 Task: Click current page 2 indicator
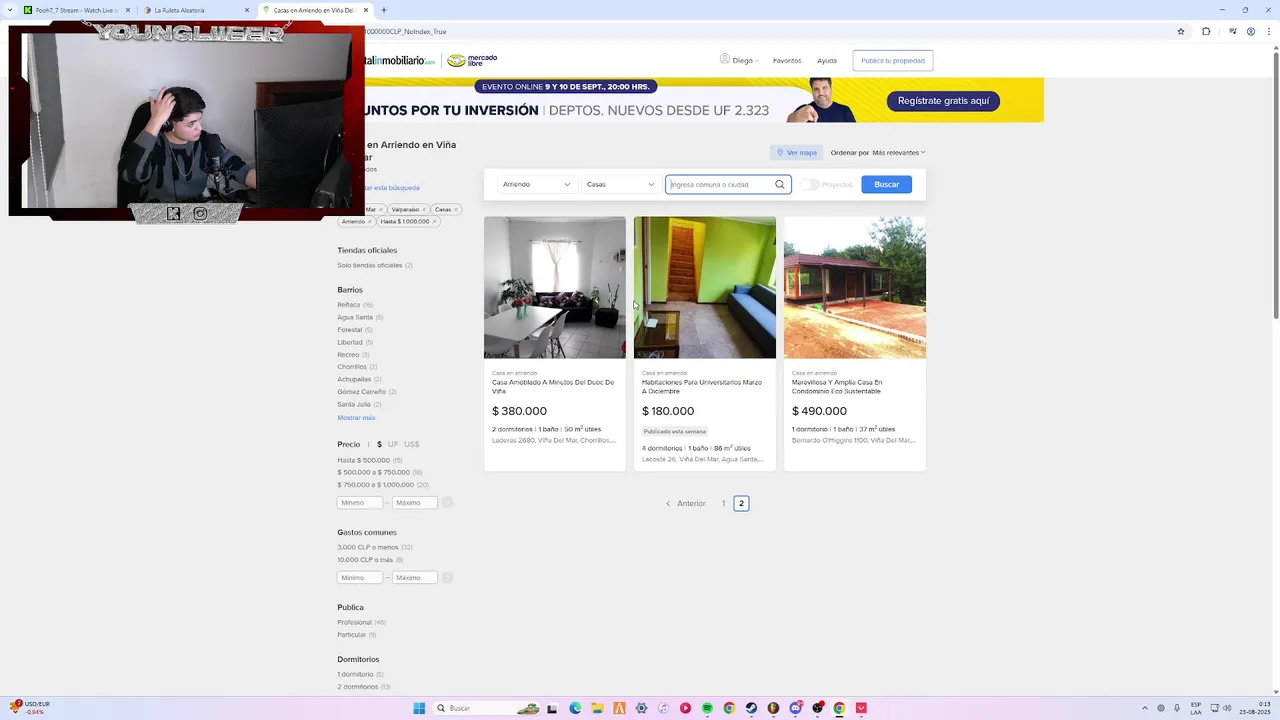pyautogui.click(x=741, y=503)
